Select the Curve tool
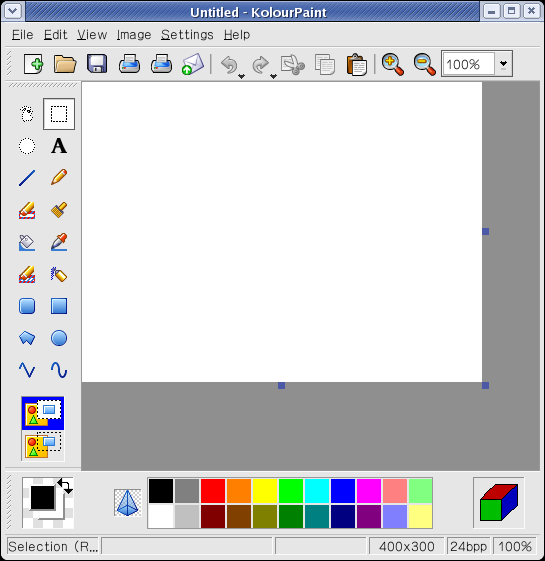Viewport: 545px width, 561px height. coord(59,370)
